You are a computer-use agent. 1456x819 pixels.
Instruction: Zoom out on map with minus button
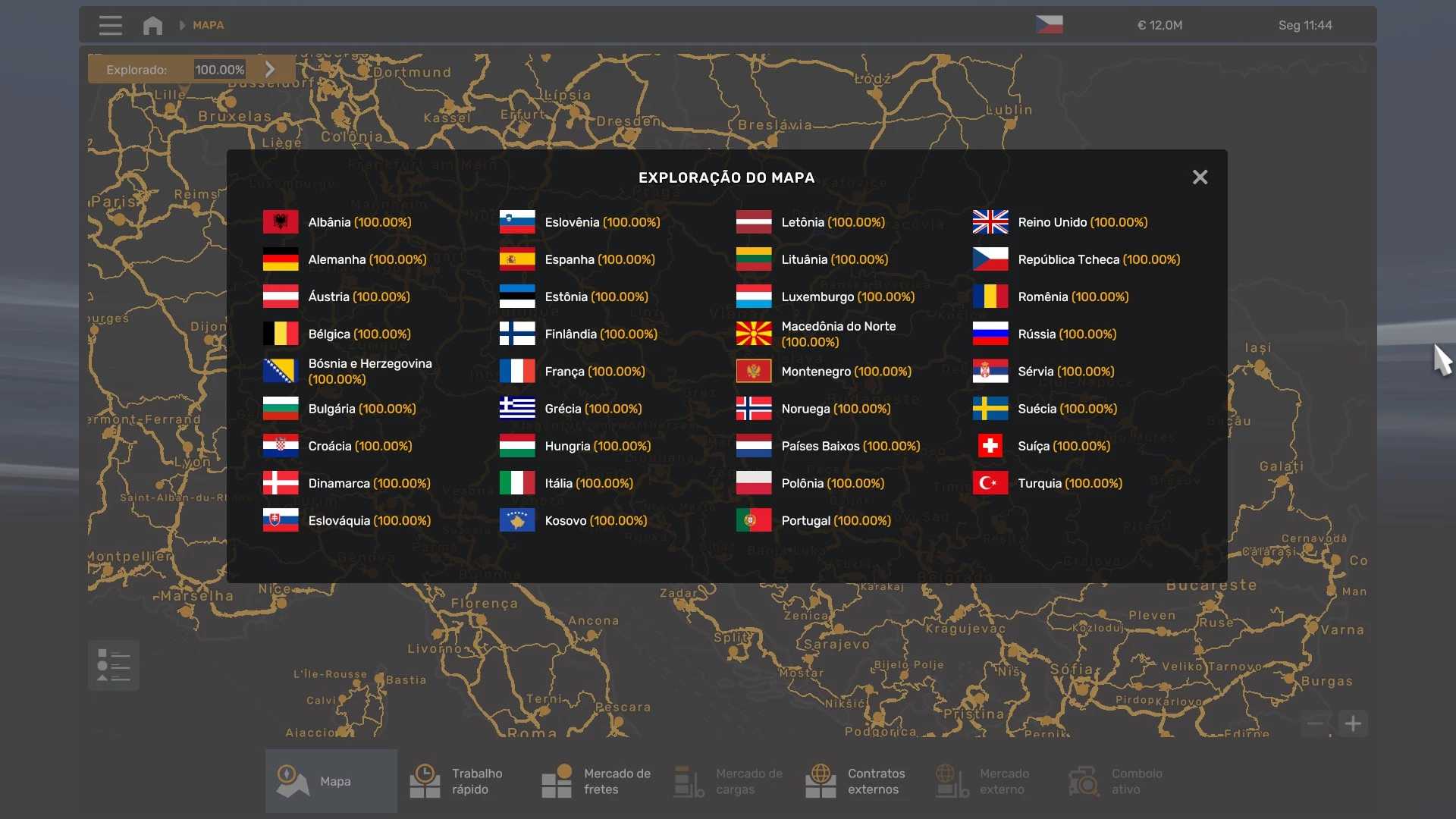1315,723
